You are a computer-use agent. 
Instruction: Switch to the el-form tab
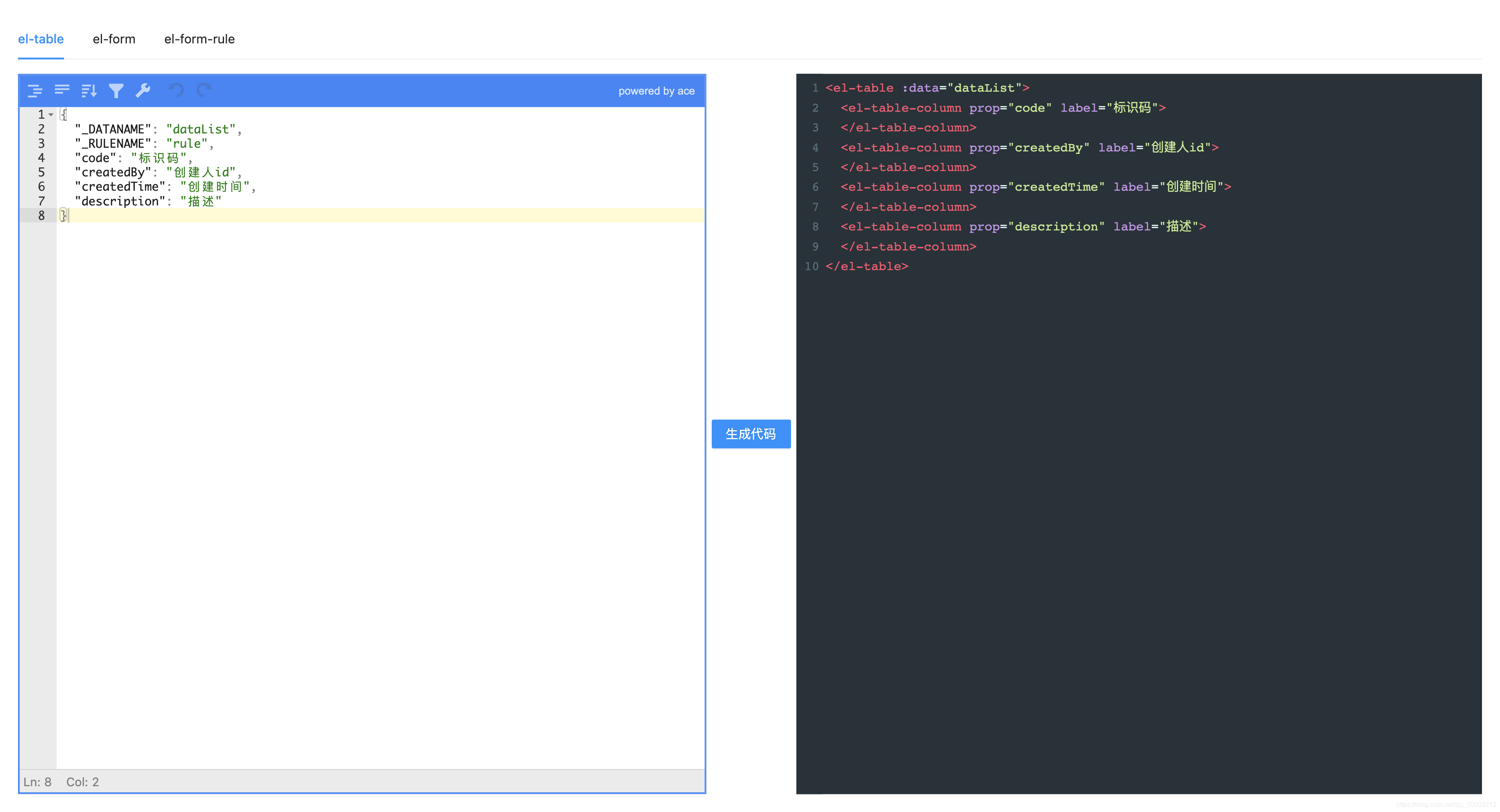pyautogui.click(x=114, y=39)
